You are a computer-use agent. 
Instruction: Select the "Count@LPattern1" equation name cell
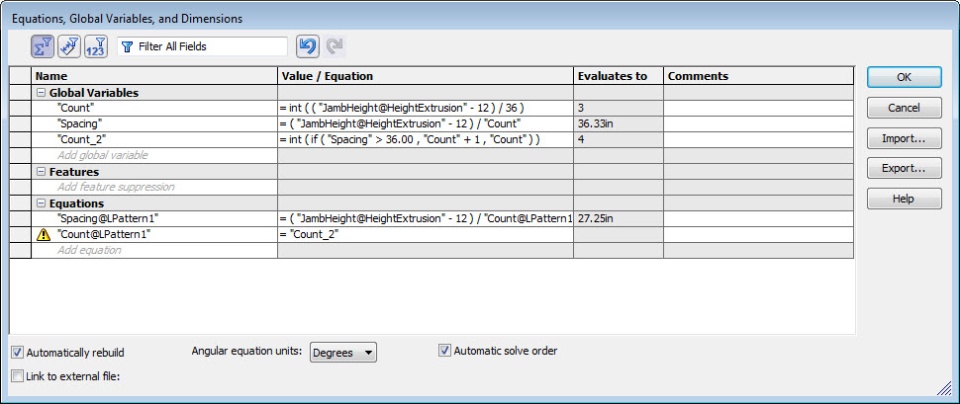(154, 234)
